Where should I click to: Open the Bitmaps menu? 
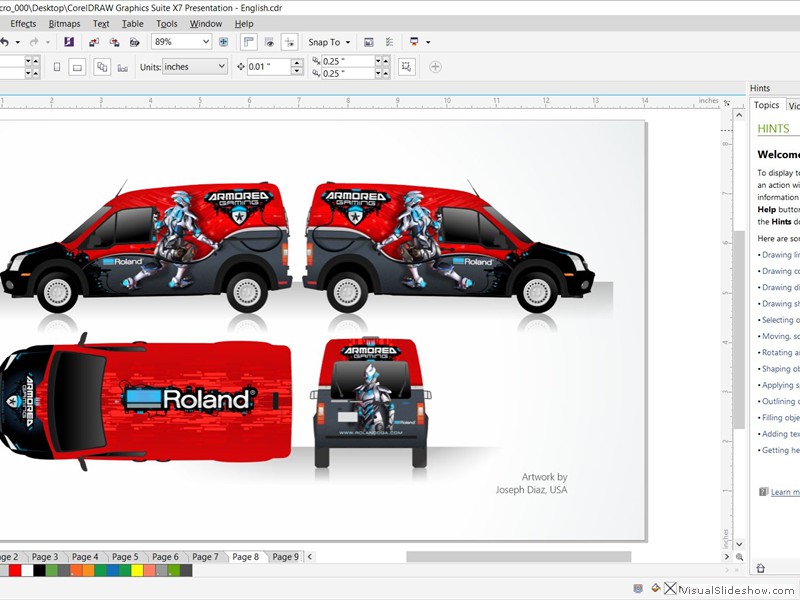pyautogui.click(x=64, y=23)
